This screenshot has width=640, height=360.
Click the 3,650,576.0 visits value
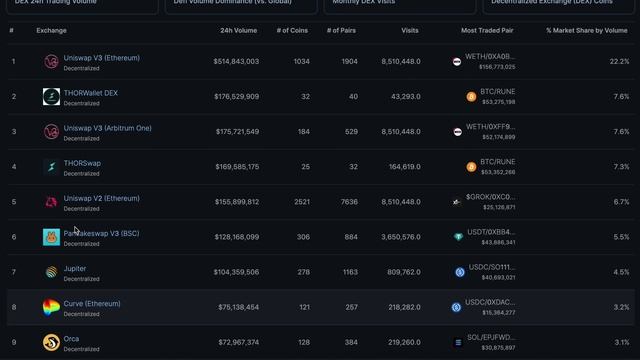click(x=401, y=237)
